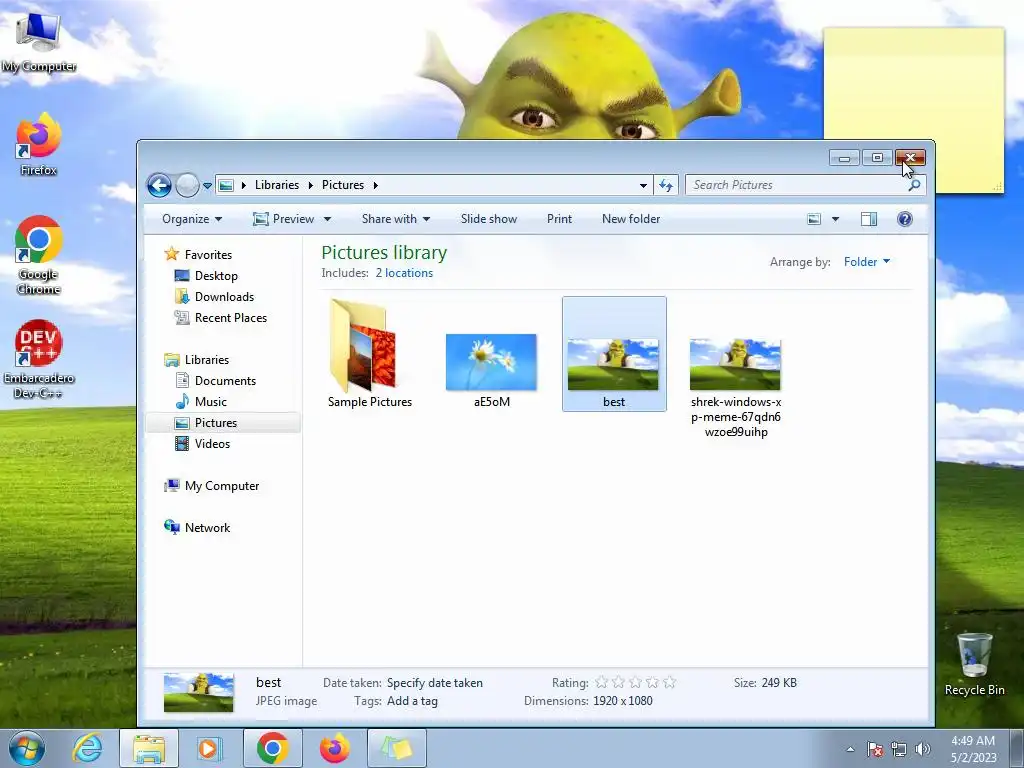Click the greyed Forward navigation button
Screen dimensions: 1024x768
187,185
